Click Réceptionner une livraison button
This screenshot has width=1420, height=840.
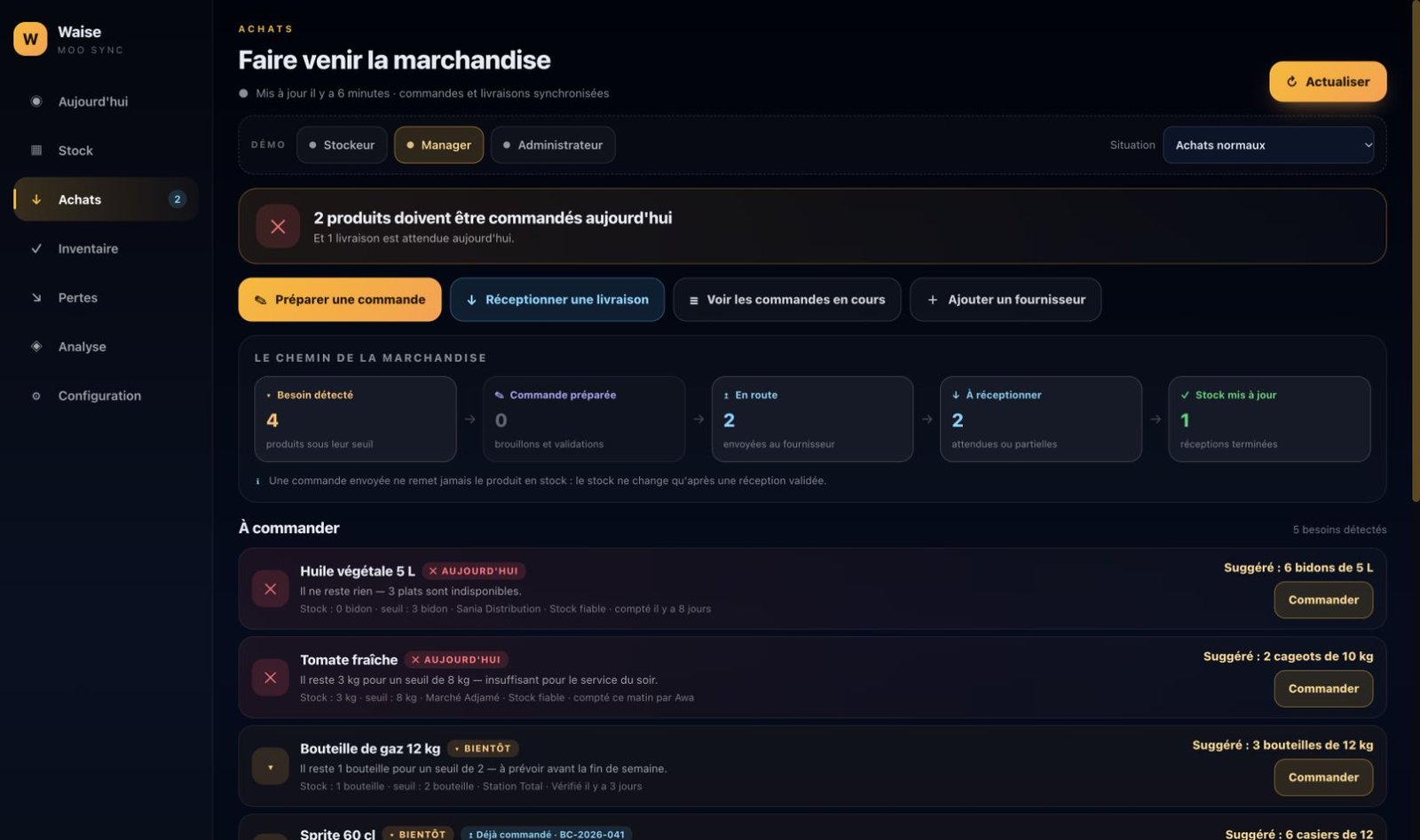(x=557, y=300)
